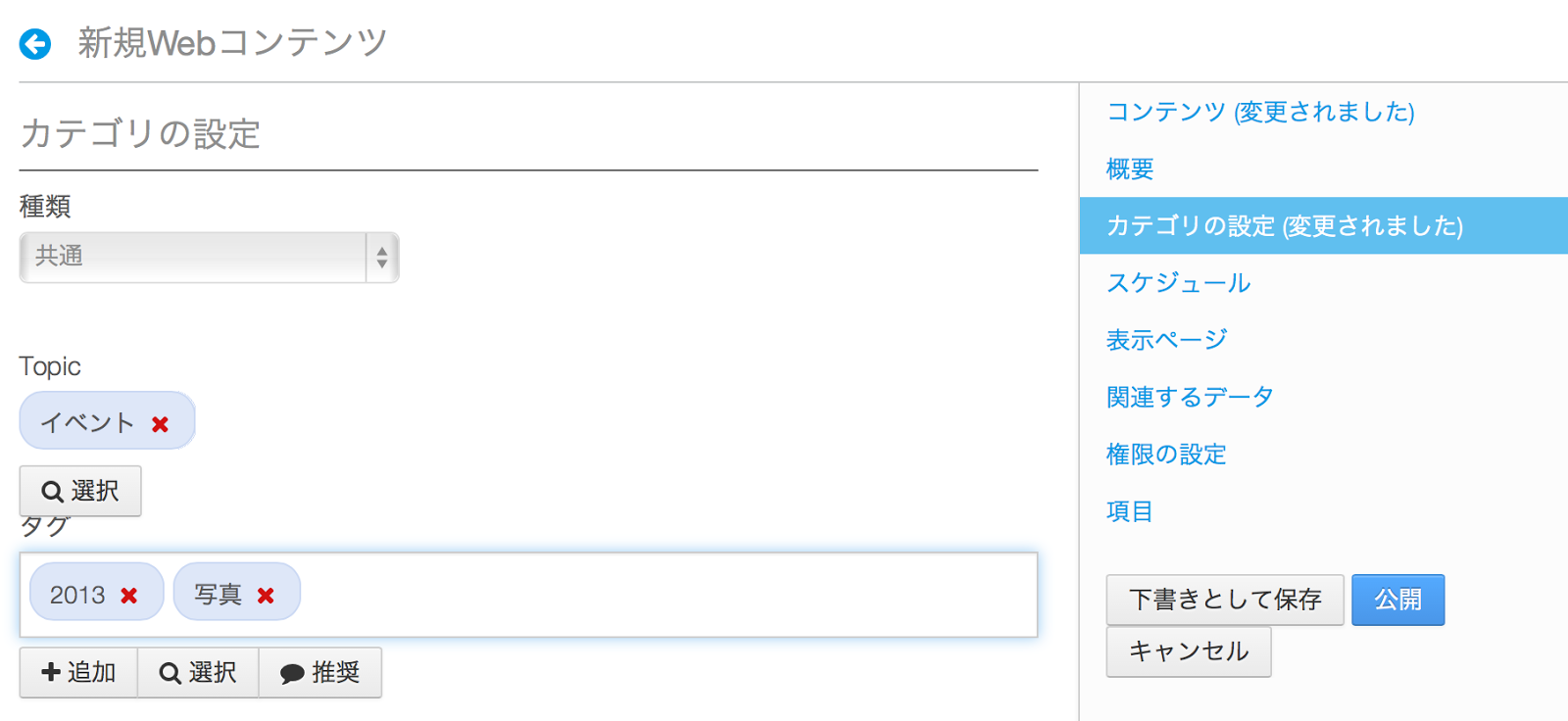Viewport: 1568px width, 721px height.
Task: Save using 下書きとして保存 button
Action: tap(1225, 600)
